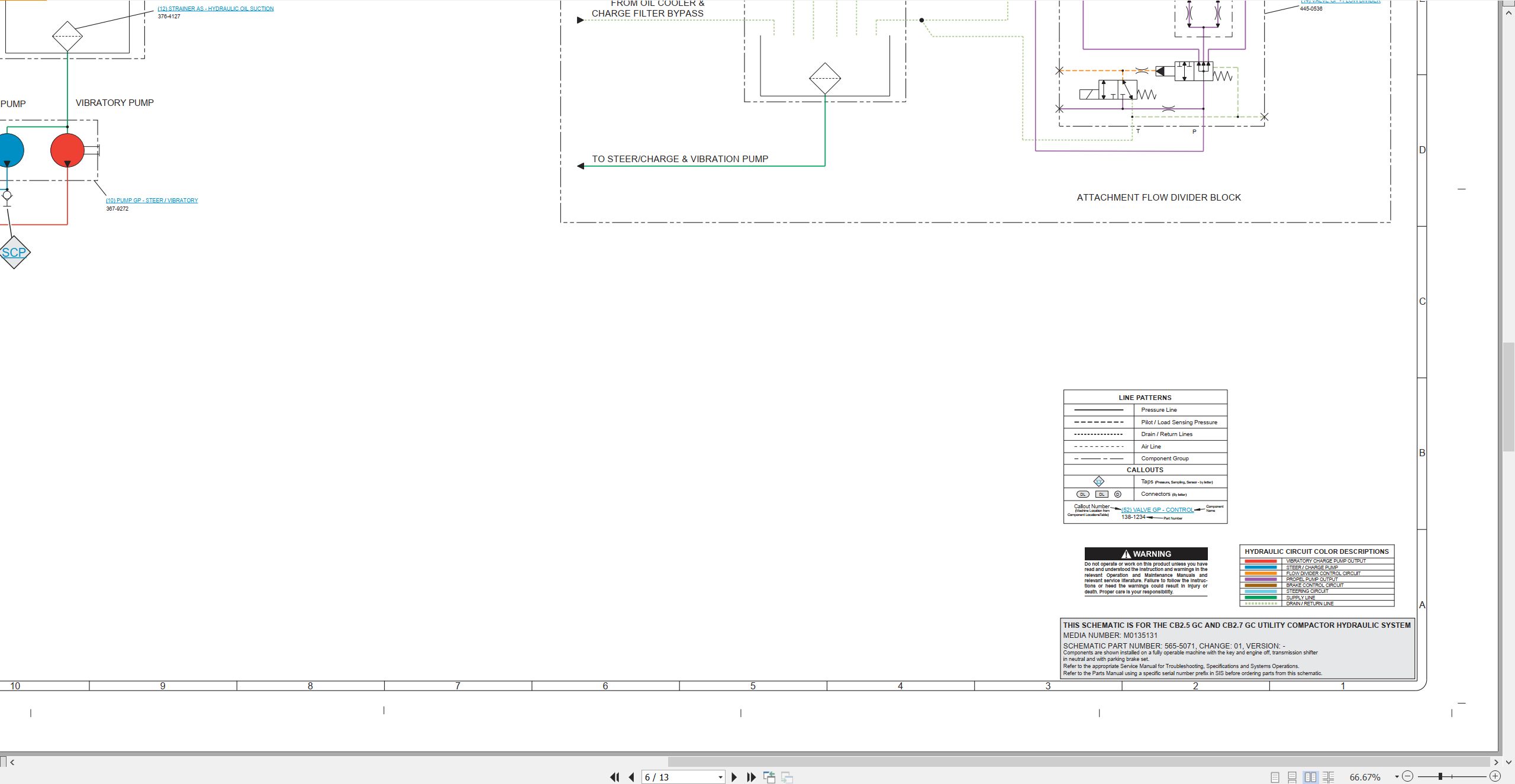Click the grid row letter D

1422,150
